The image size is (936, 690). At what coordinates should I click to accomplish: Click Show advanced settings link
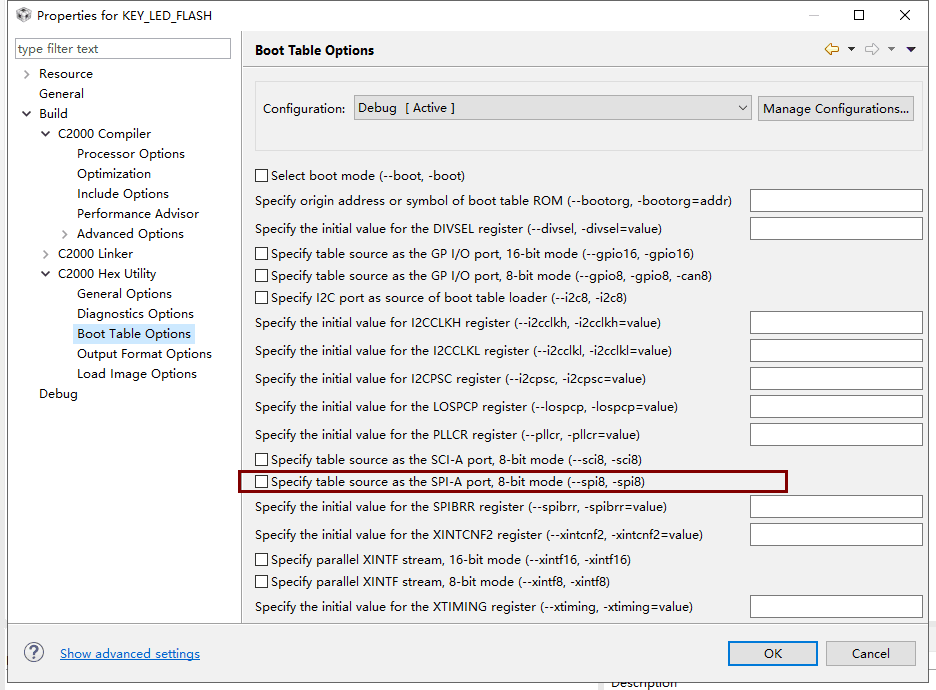coord(130,654)
